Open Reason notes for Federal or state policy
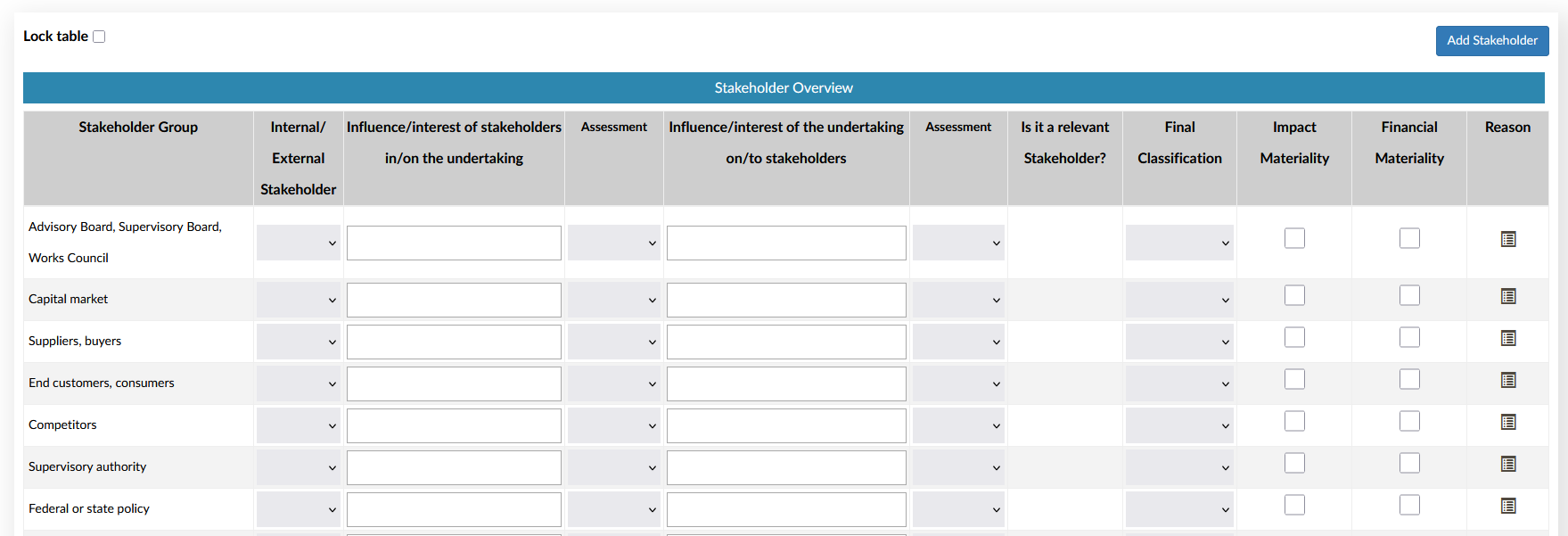The width and height of the screenshot is (1568, 536). tap(1508, 506)
